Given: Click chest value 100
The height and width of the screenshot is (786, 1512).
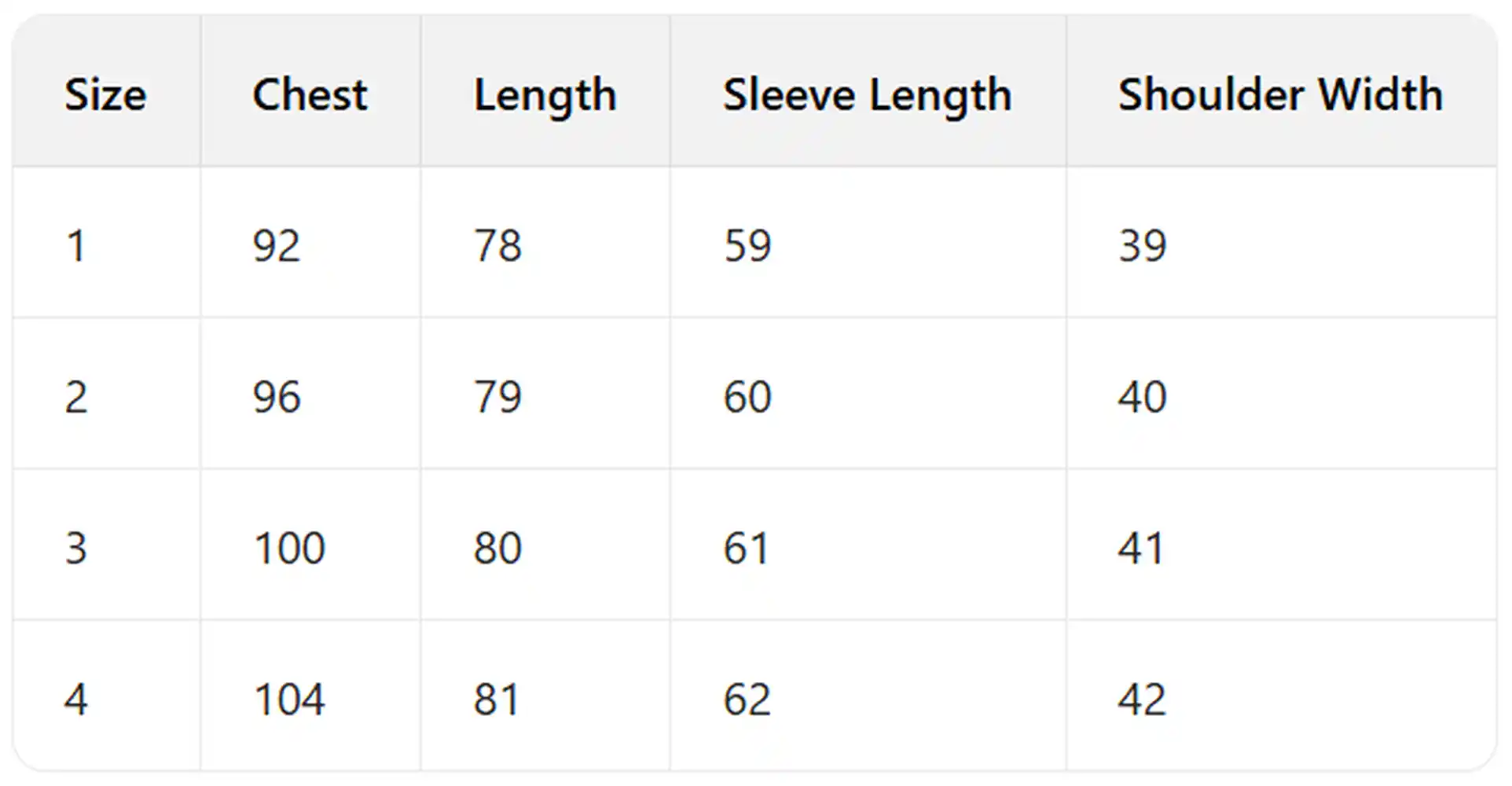Looking at the screenshot, I should coord(289,548).
